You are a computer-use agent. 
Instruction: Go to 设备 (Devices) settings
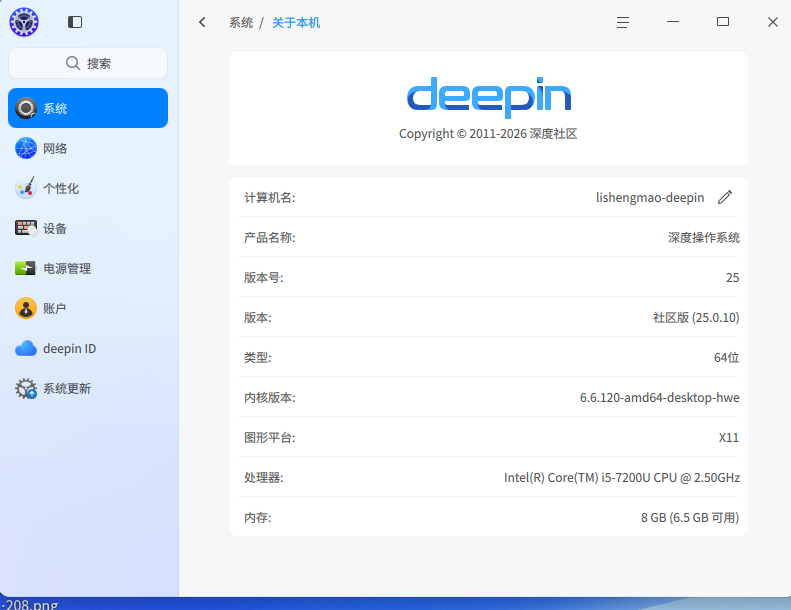pyautogui.click(x=88, y=228)
